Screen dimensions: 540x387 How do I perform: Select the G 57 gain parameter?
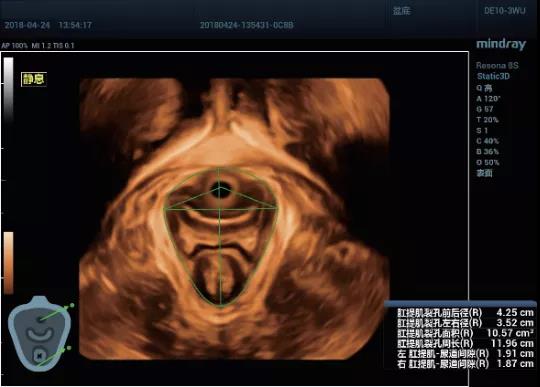pos(485,109)
